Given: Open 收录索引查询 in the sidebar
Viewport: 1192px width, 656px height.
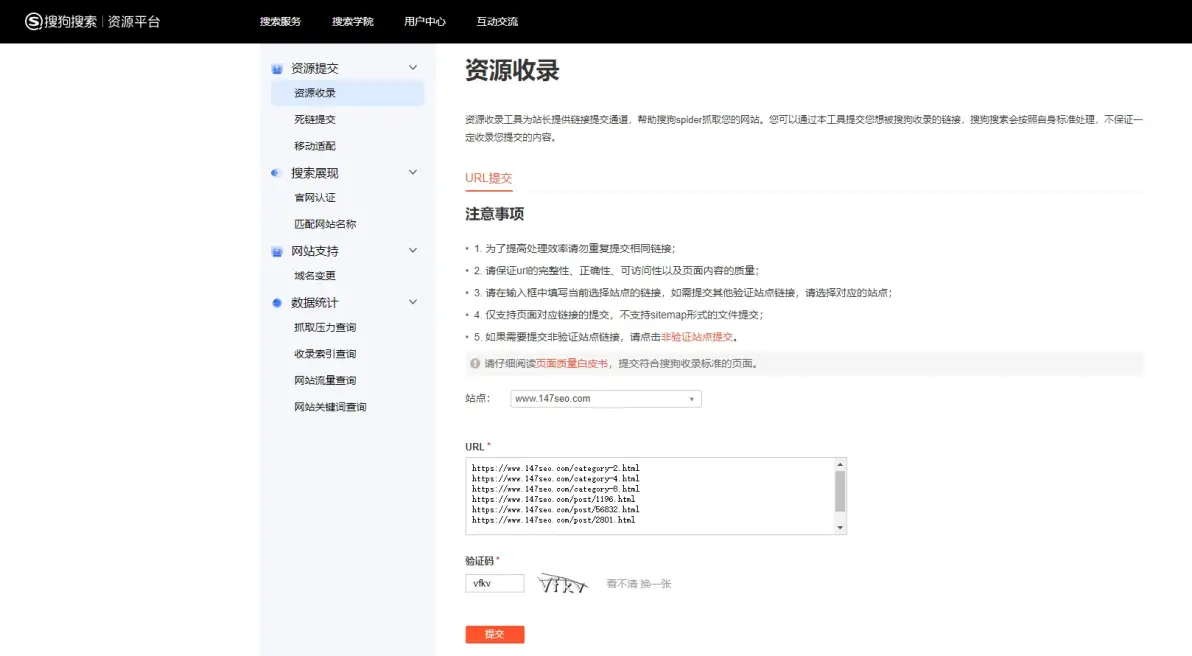Looking at the screenshot, I should coord(325,354).
